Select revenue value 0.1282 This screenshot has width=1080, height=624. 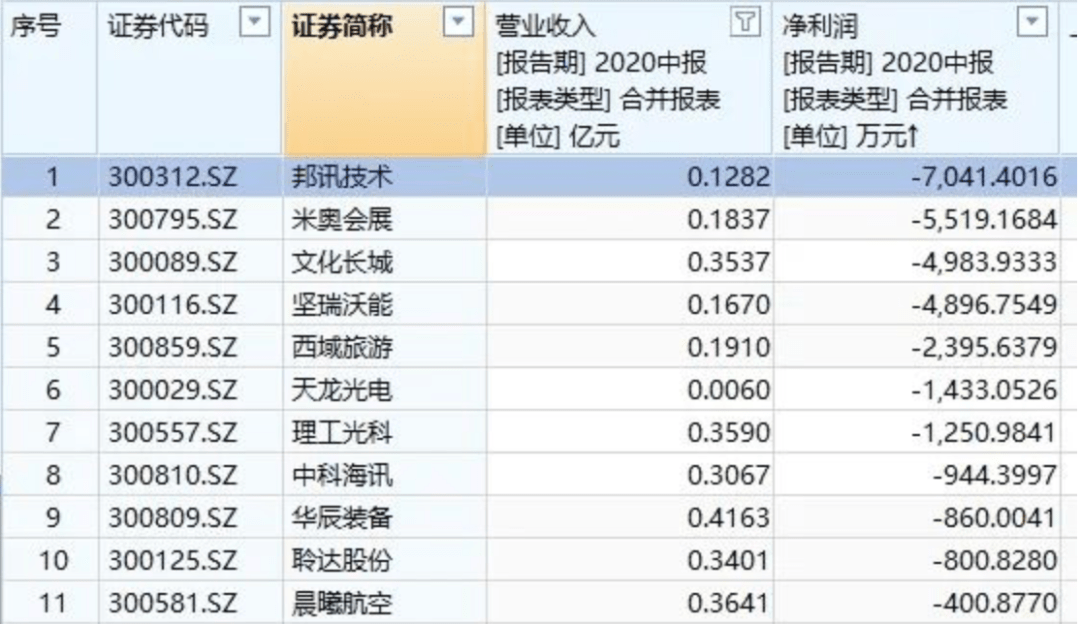(728, 177)
